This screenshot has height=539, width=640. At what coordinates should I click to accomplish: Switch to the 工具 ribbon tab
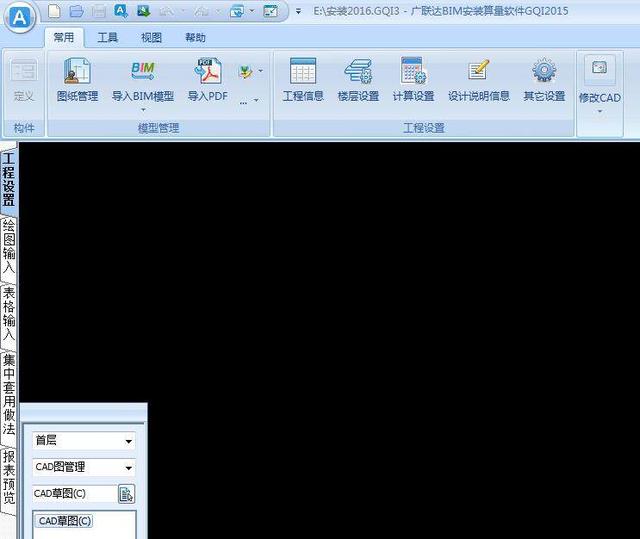[108, 38]
